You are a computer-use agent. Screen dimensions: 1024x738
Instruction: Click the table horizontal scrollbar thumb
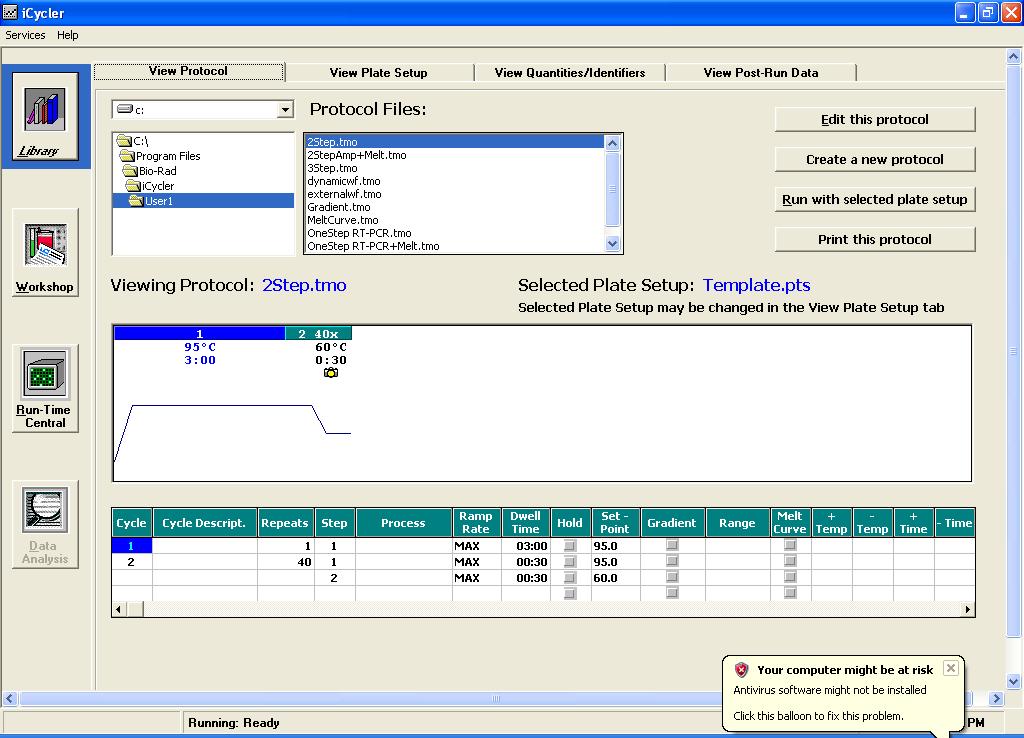135,609
